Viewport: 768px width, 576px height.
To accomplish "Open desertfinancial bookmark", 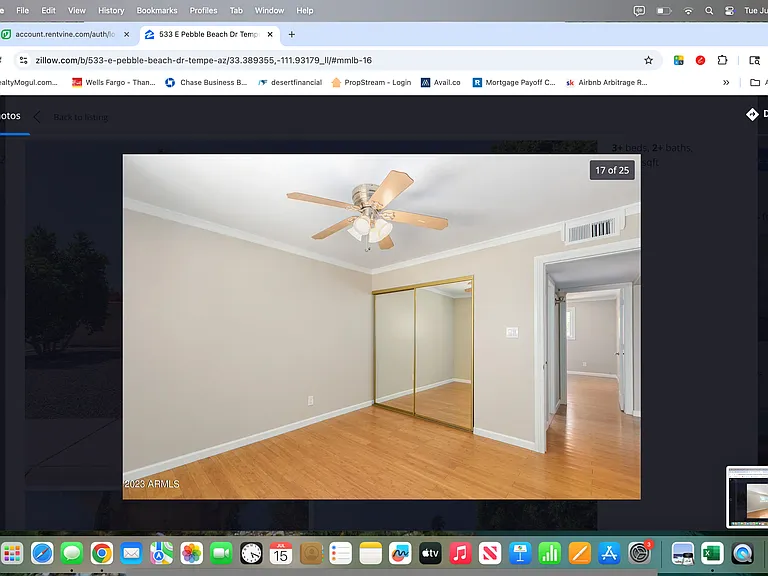I will coord(290,82).
